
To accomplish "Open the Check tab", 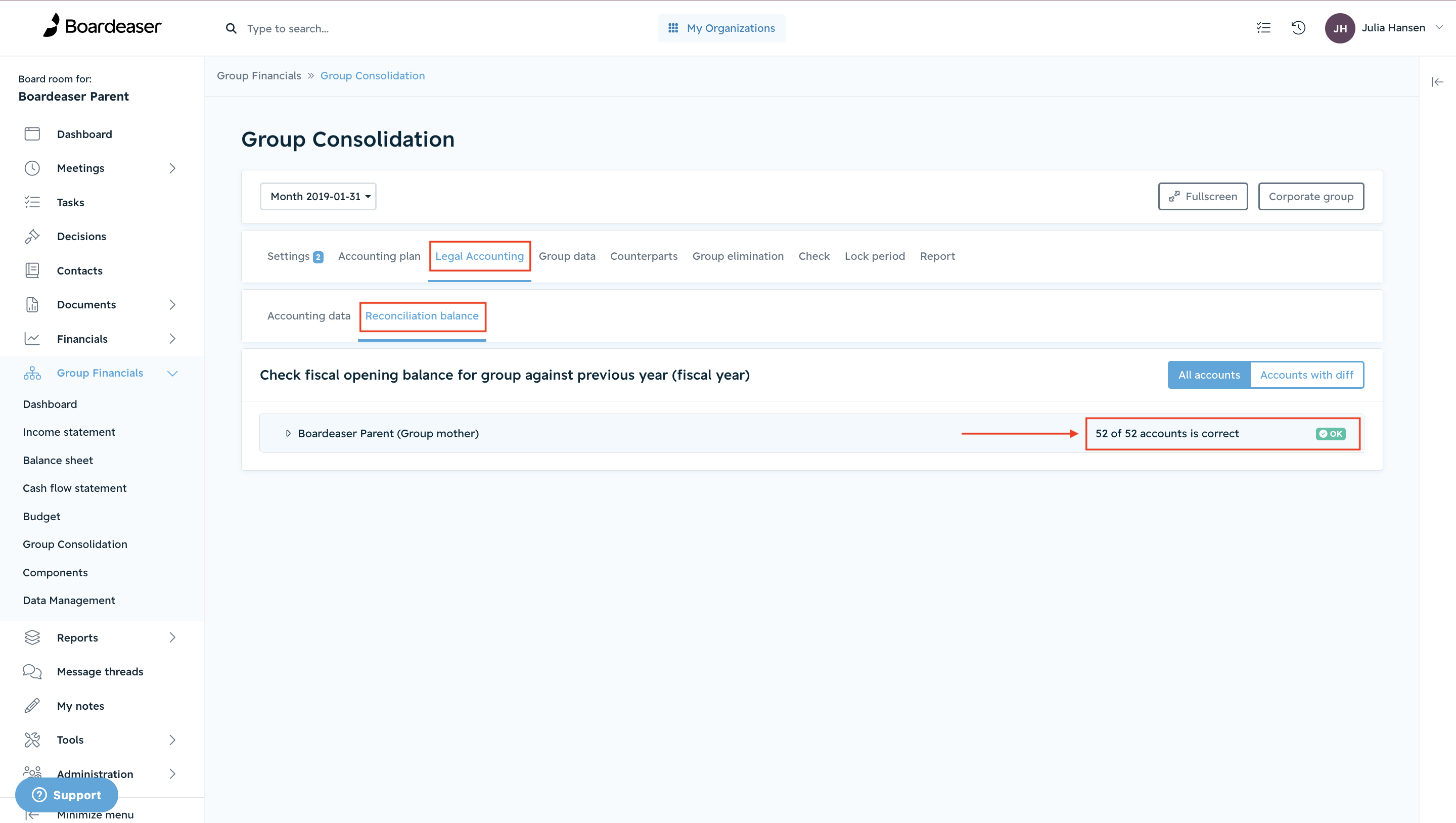I will pos(814,256).
